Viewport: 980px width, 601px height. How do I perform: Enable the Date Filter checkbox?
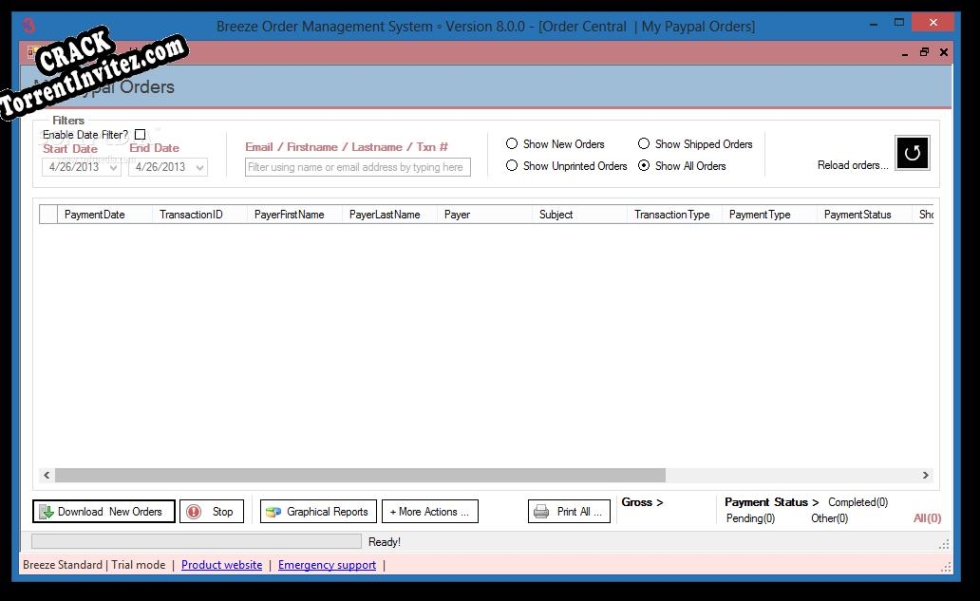pyautogui.click(x=139, y=134)
